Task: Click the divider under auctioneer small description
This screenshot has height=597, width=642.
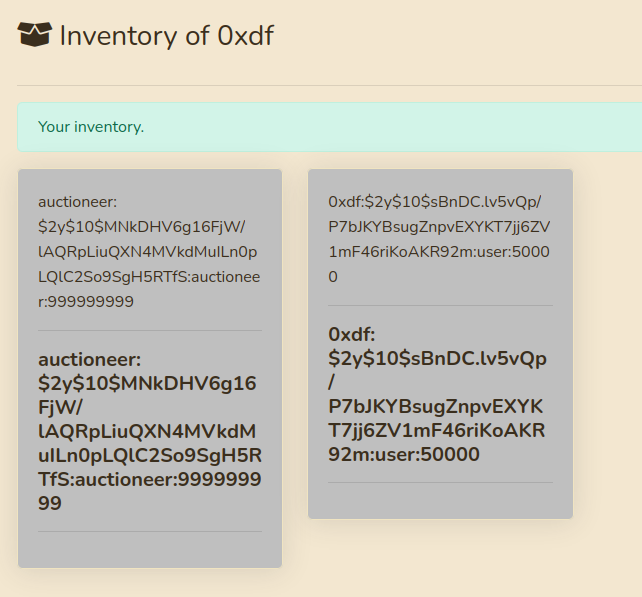Action: click(149, 330)
